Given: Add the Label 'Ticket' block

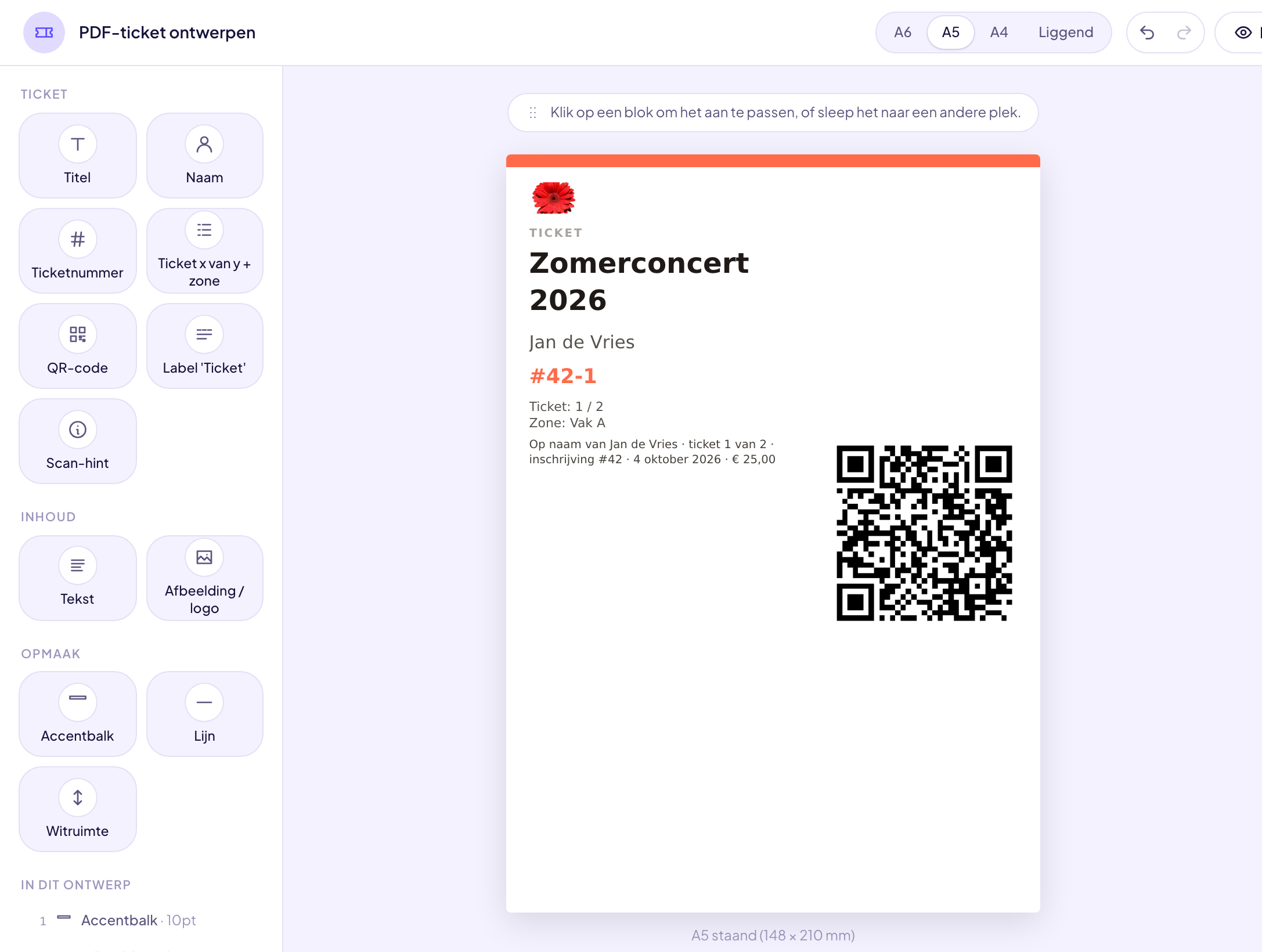Looking at the screenshot, I should point(204,346).
